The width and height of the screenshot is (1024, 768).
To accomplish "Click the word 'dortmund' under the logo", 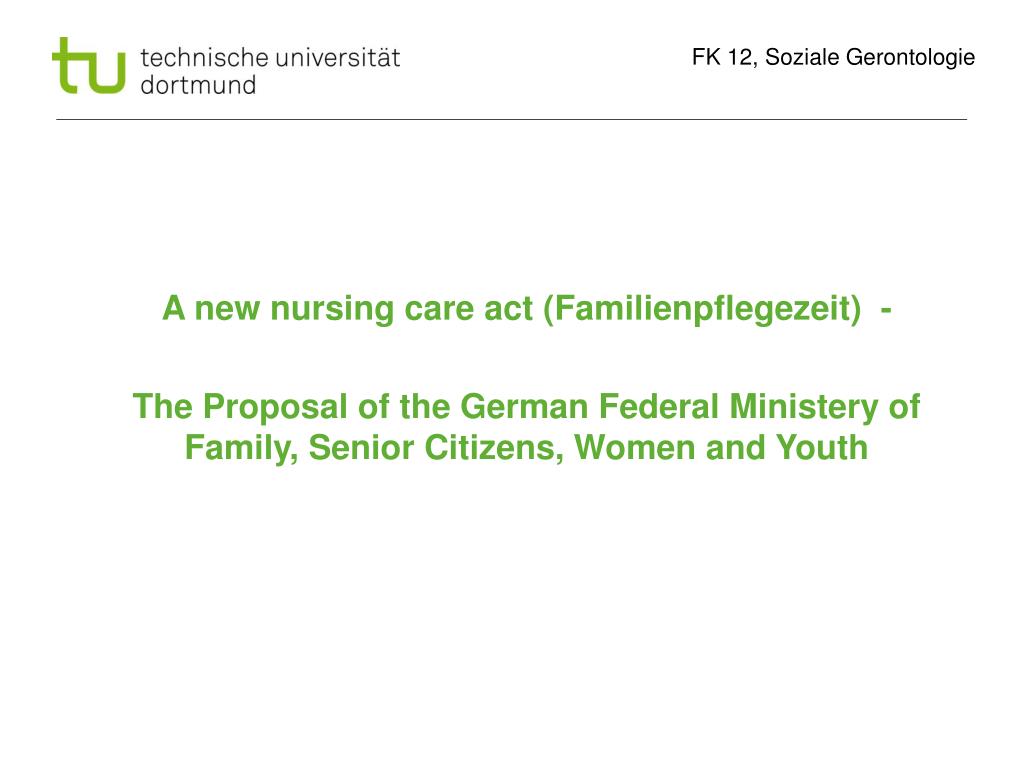I will point(198,85).
